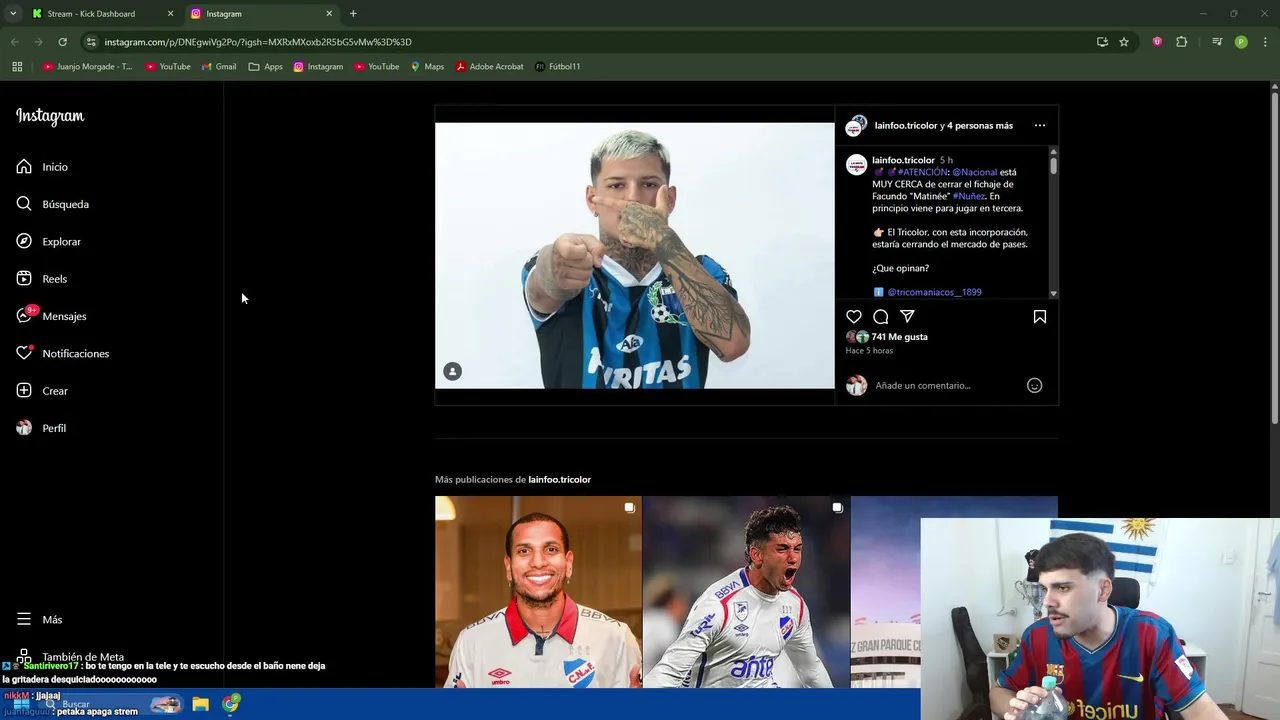1280x720 pixels.
Task: Open the Más menu in sidebar
Action: pyautogui.click(x=39, y=620)
